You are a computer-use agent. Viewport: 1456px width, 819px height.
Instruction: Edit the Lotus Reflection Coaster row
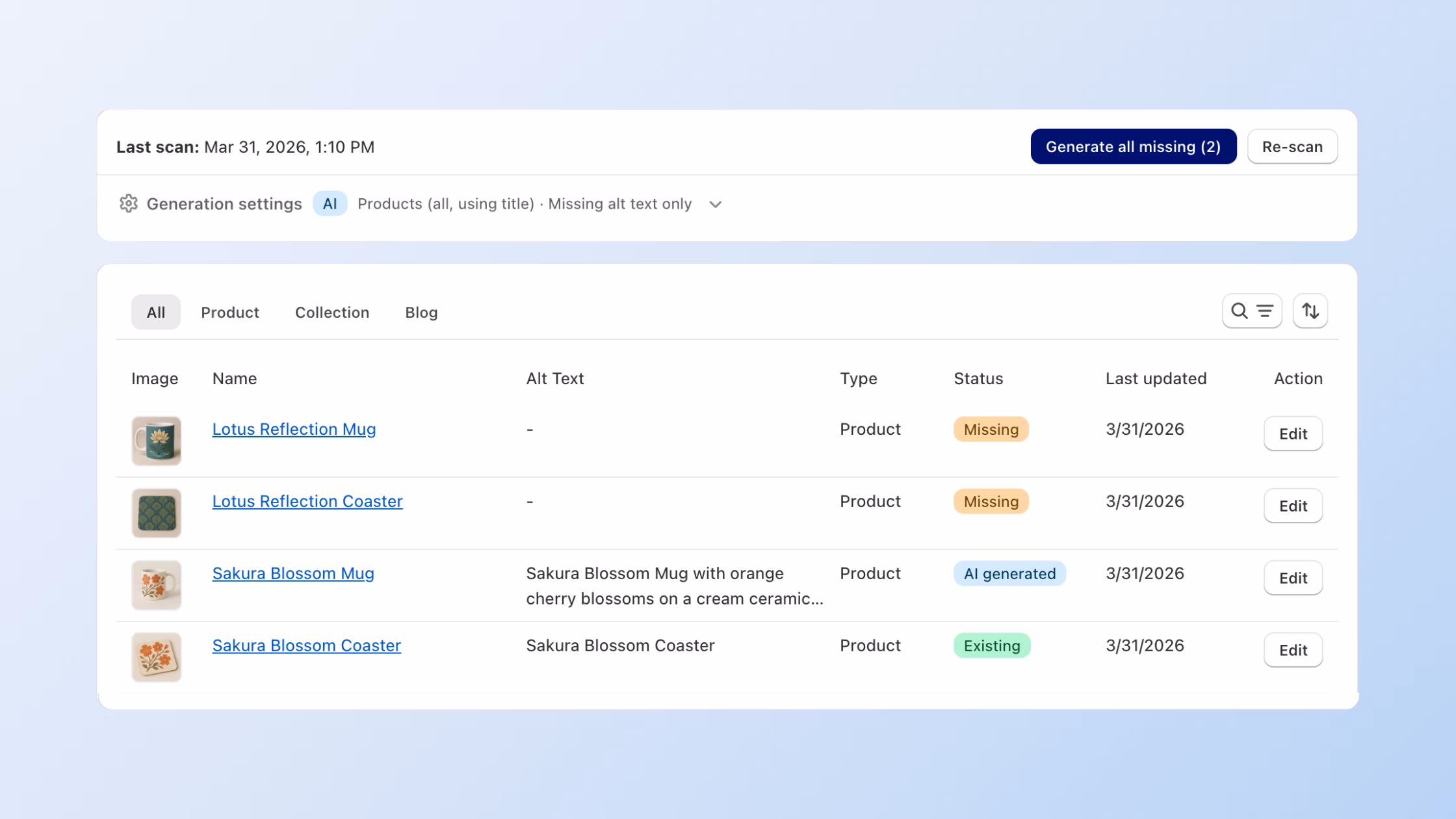(x=1292, y=506)
